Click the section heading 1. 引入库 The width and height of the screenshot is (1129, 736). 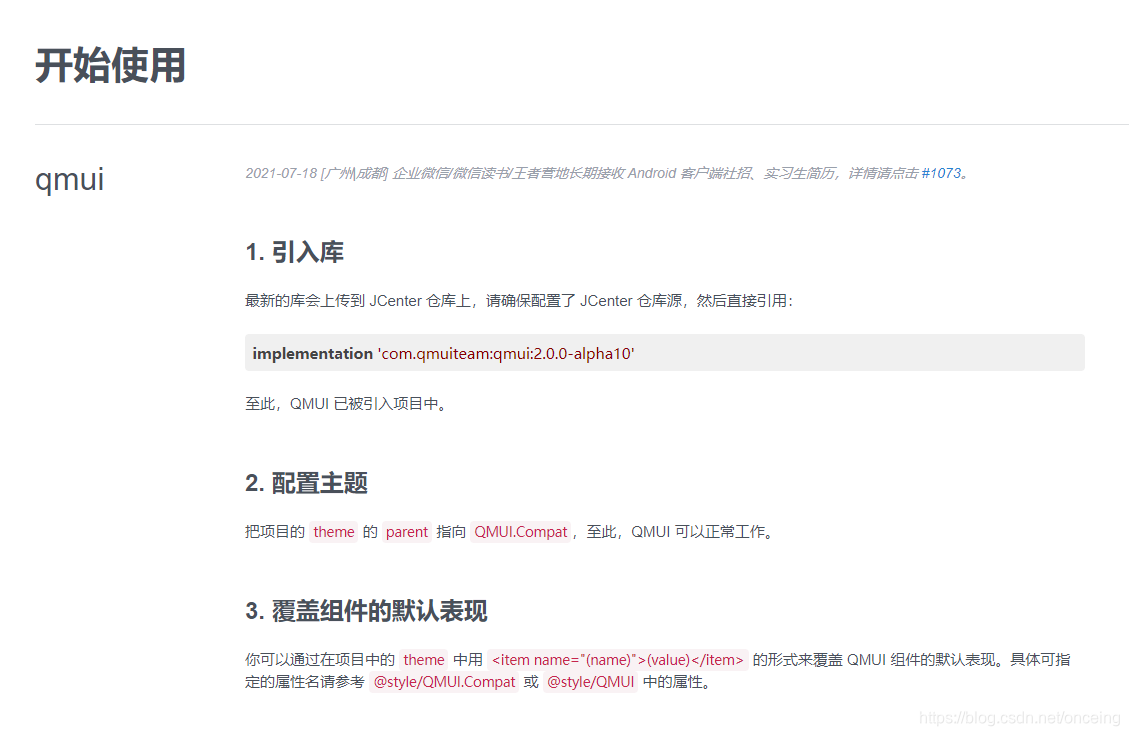[296, 252]
